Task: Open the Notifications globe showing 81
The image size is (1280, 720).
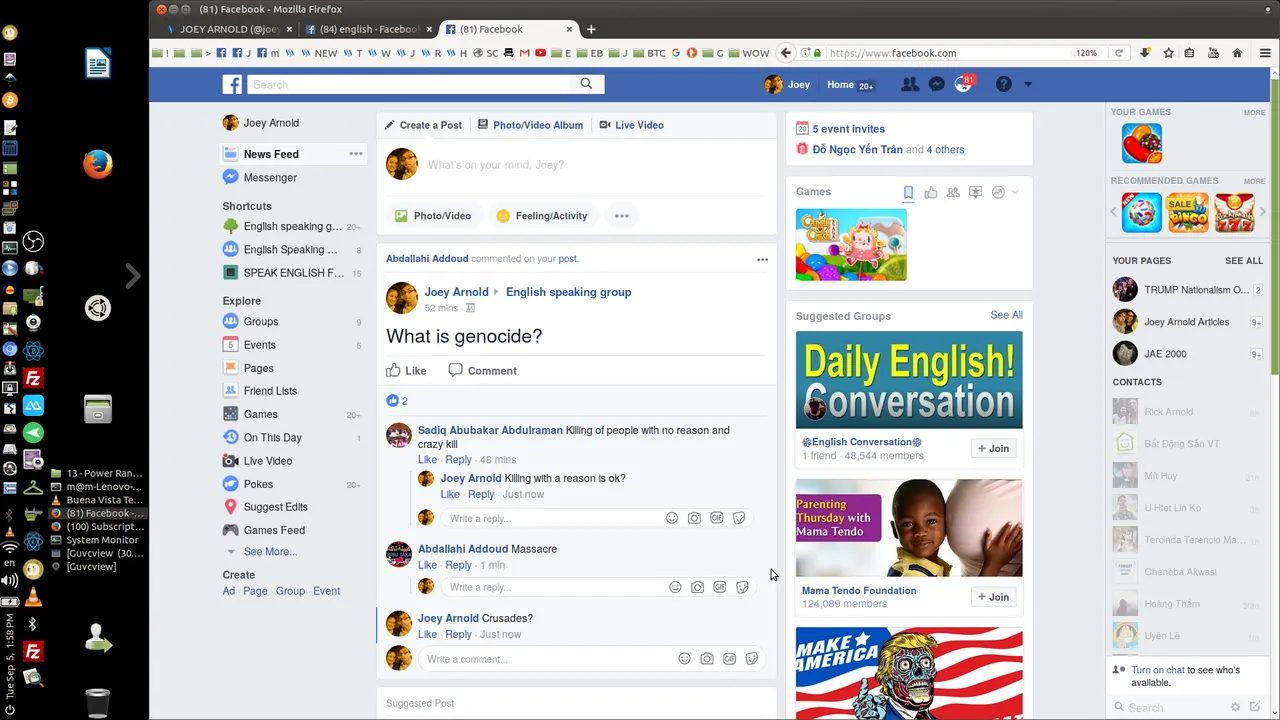Action: [964, 84]
